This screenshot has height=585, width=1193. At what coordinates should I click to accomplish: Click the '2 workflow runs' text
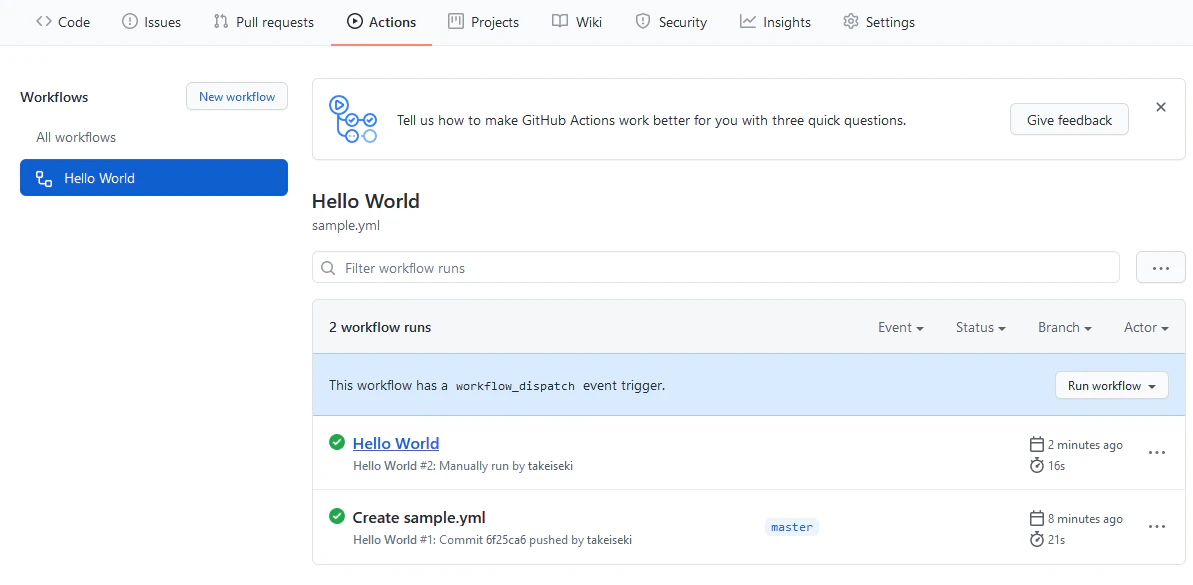(x=380, y=328)
